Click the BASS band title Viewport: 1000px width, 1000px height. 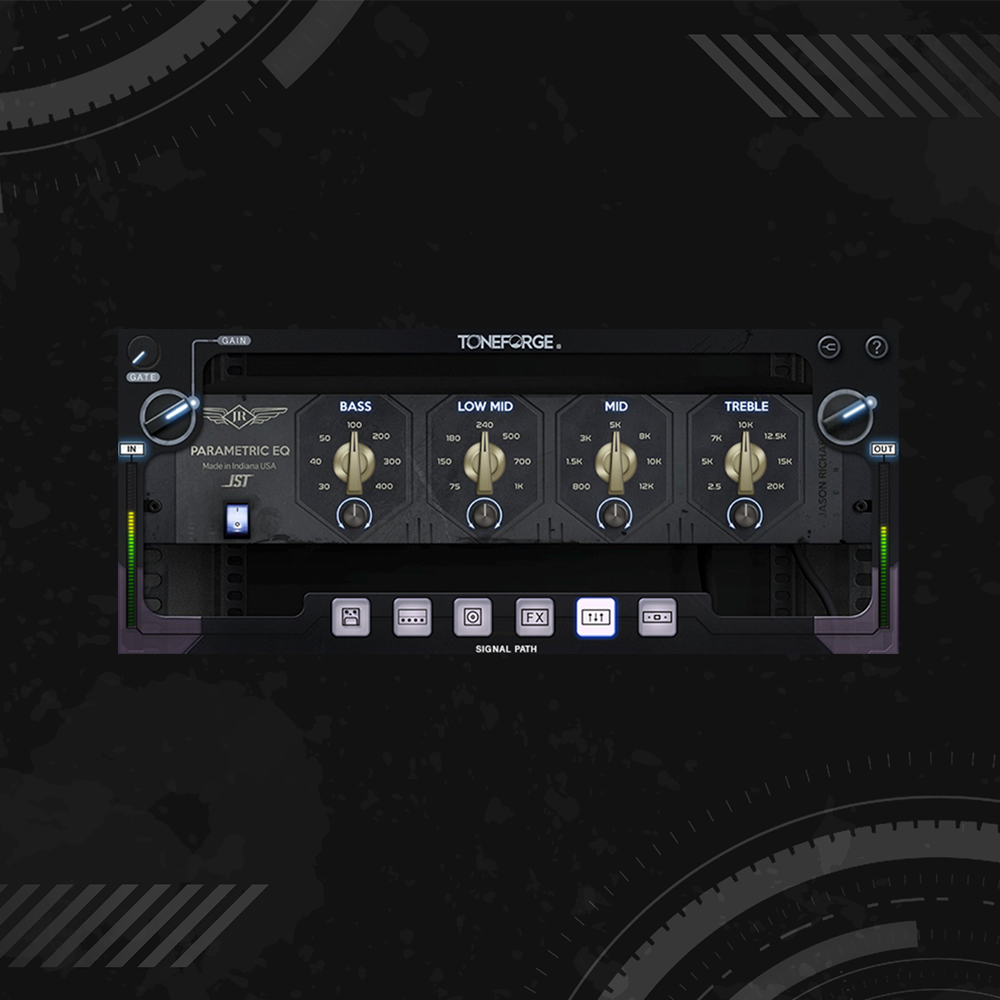(355, 406)
